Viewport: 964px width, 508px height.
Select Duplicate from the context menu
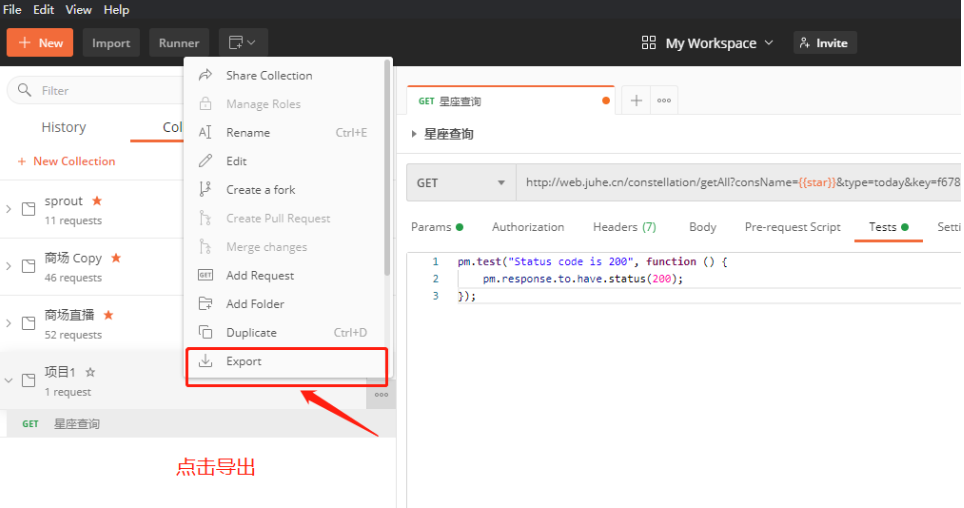tap(286, 332)
